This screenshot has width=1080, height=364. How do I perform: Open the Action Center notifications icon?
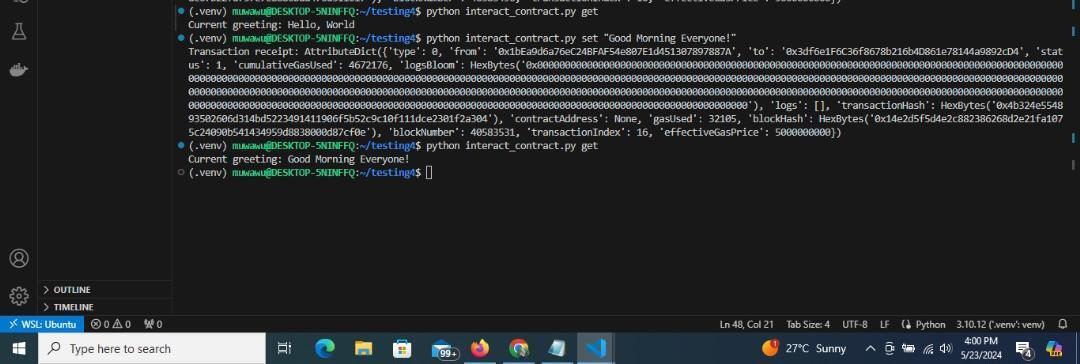point(1024,350)
